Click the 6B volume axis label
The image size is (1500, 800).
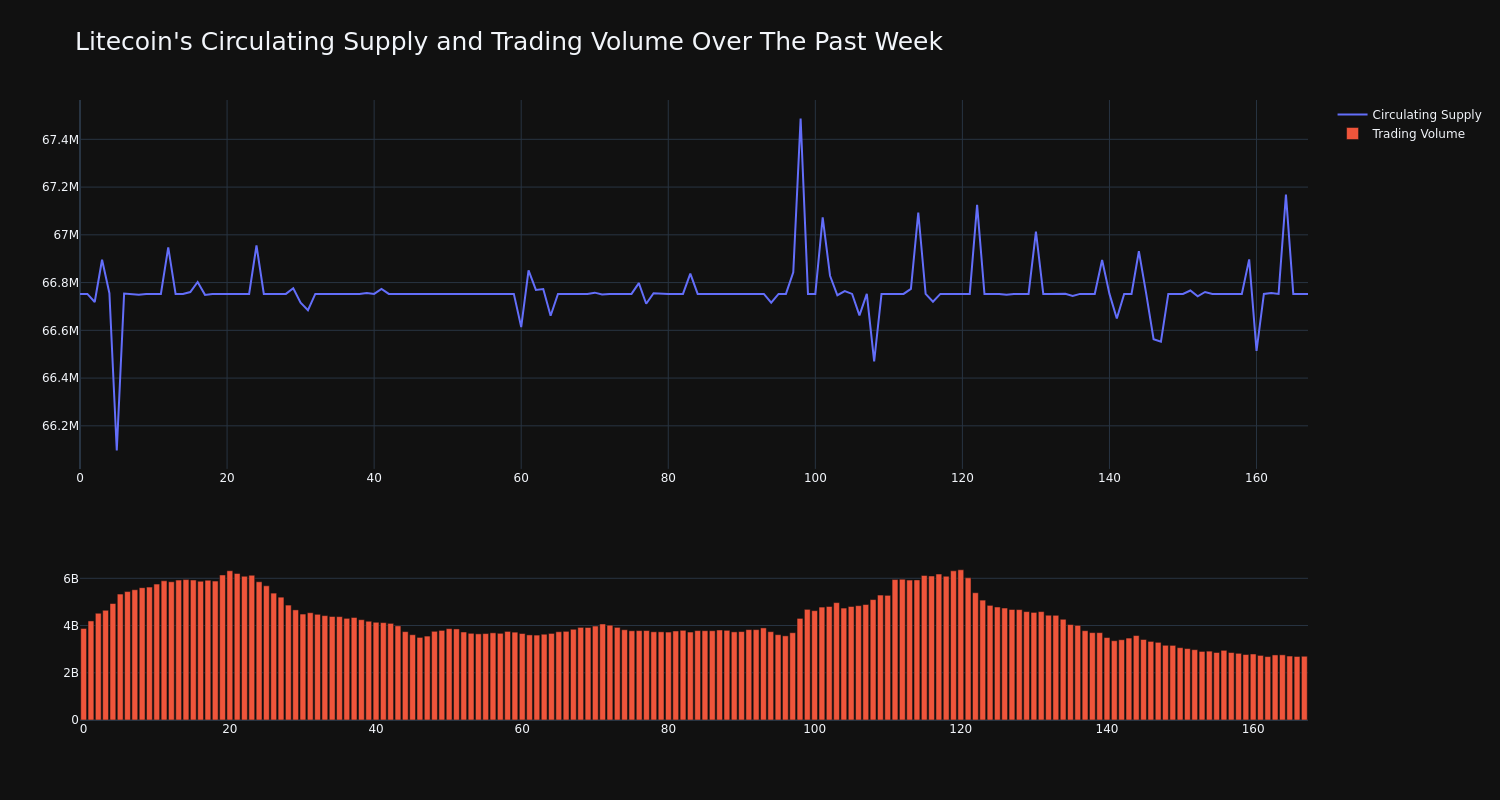[x=70, y=579]
